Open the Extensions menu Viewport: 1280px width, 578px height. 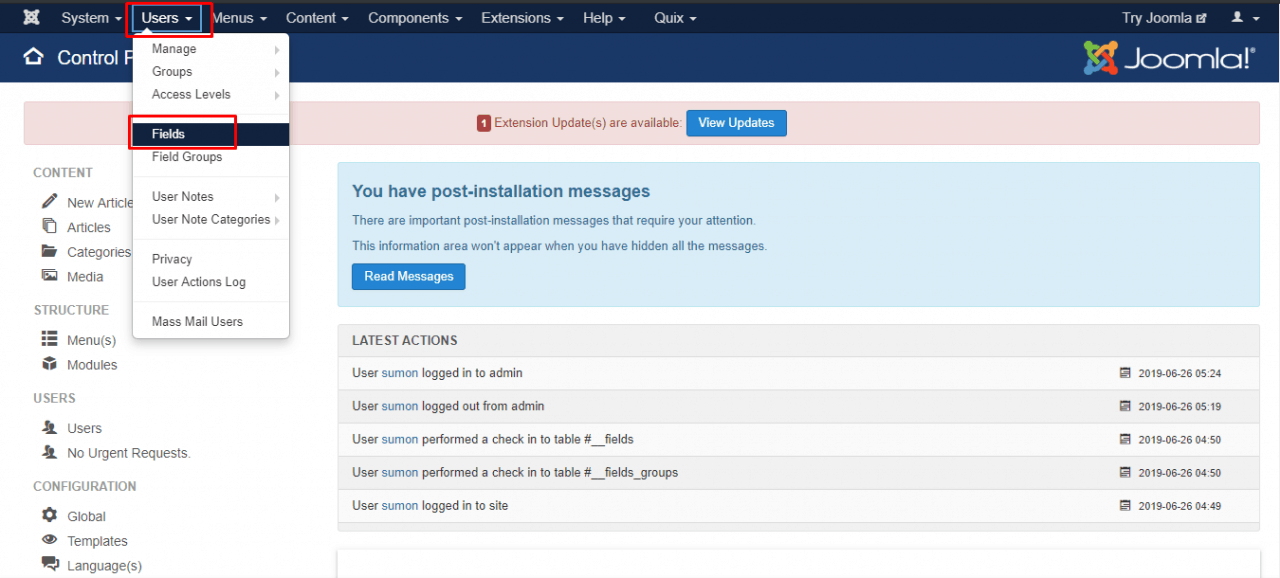pyautogui.click(x=516, y=17)
